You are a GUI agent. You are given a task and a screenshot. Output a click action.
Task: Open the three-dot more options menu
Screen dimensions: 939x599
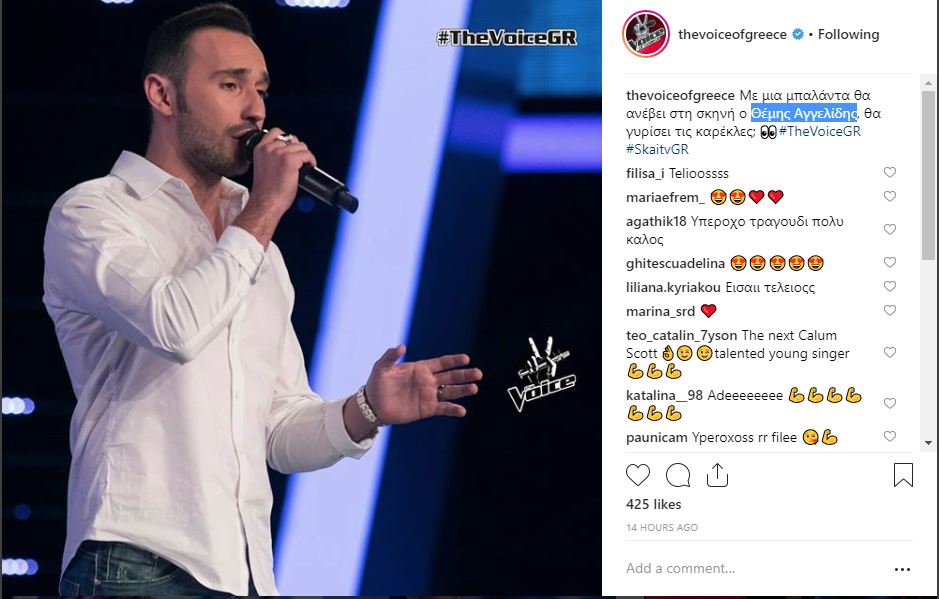pos(902,569)
